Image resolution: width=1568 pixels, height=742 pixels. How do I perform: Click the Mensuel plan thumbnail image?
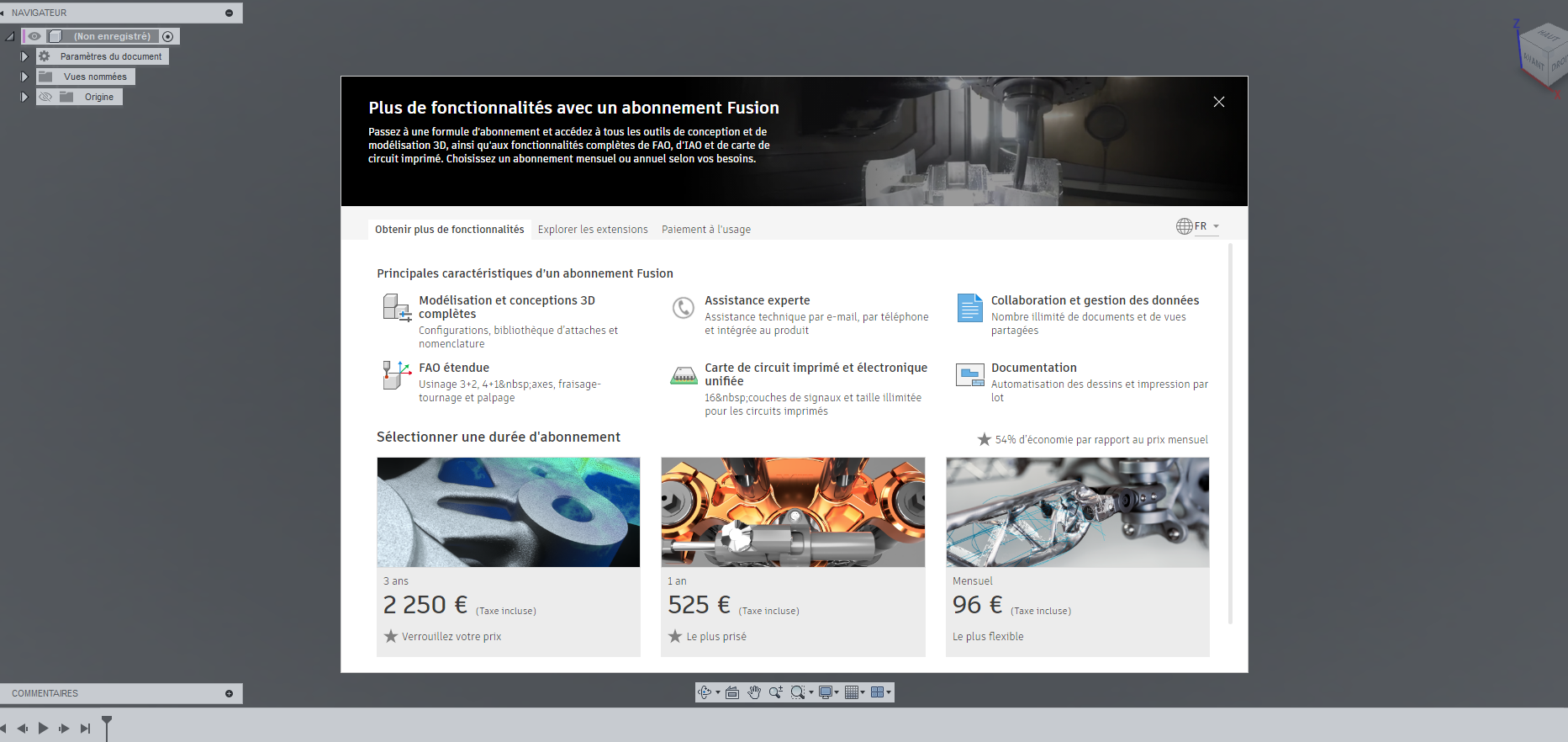1078,511
